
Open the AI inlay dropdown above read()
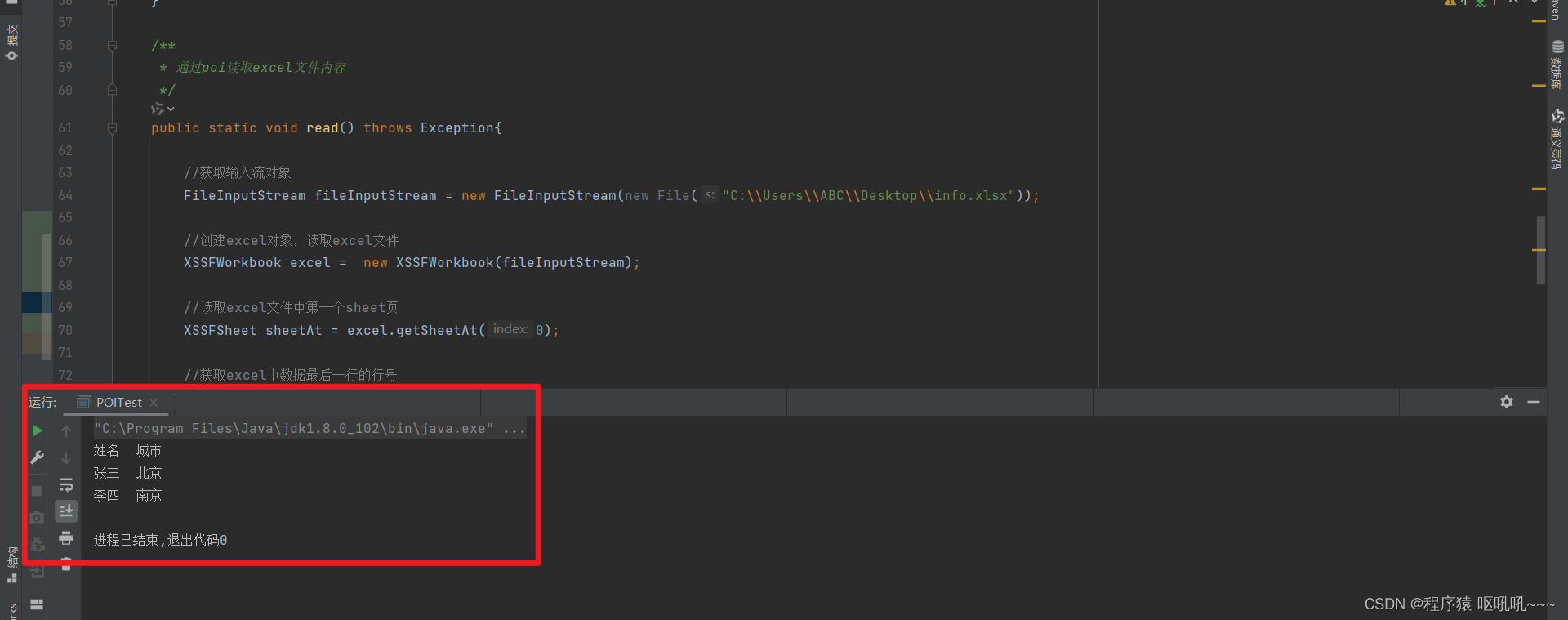click(163, 109)
